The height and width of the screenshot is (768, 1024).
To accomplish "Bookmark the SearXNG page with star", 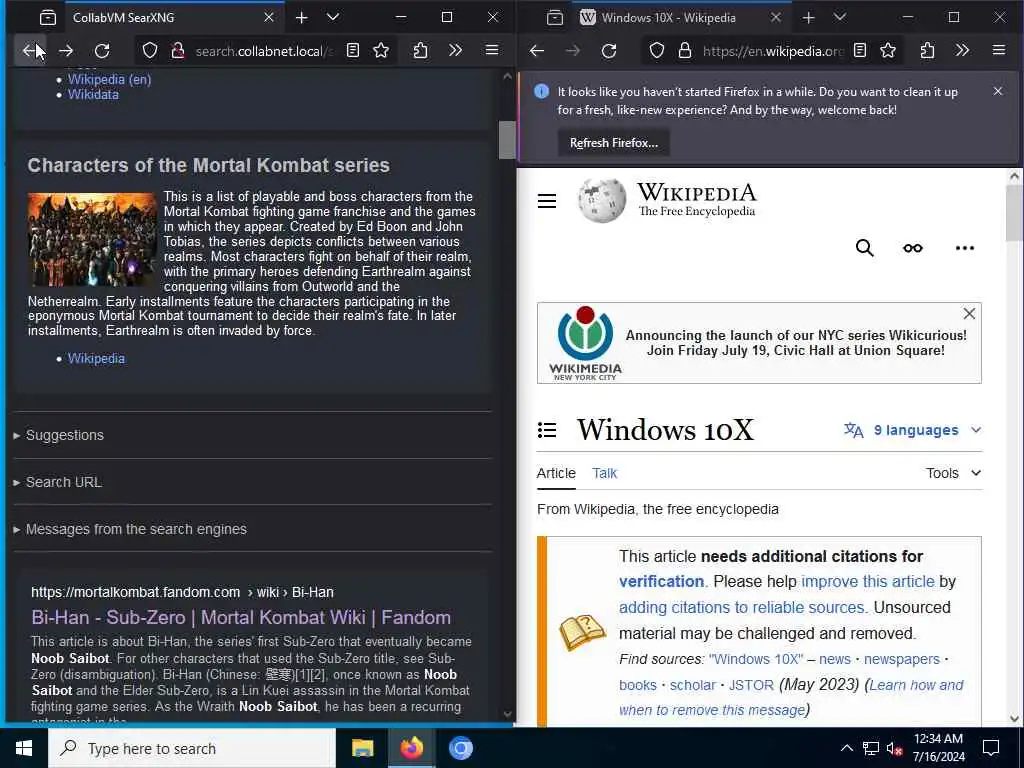I will point(381,50).
